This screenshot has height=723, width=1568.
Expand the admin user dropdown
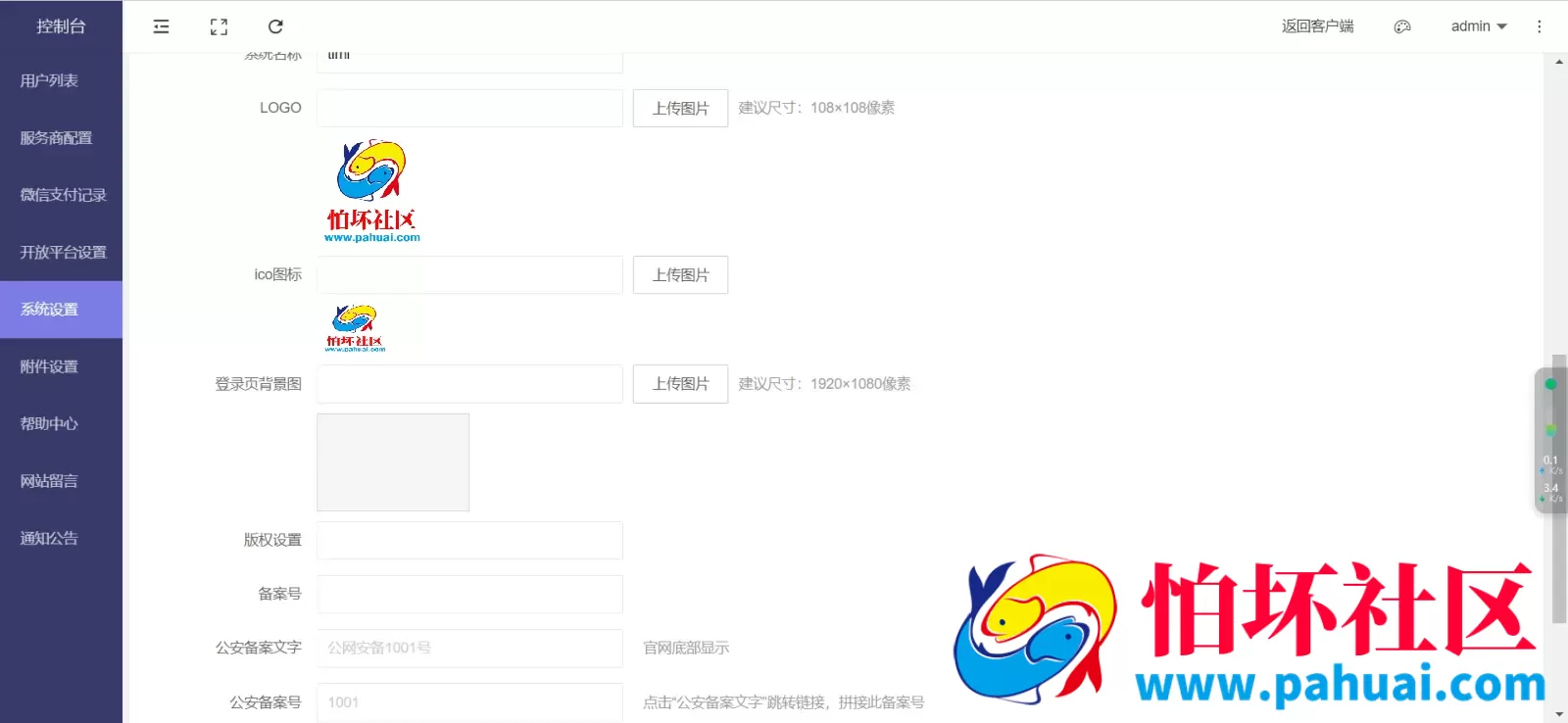point(1479,26)
